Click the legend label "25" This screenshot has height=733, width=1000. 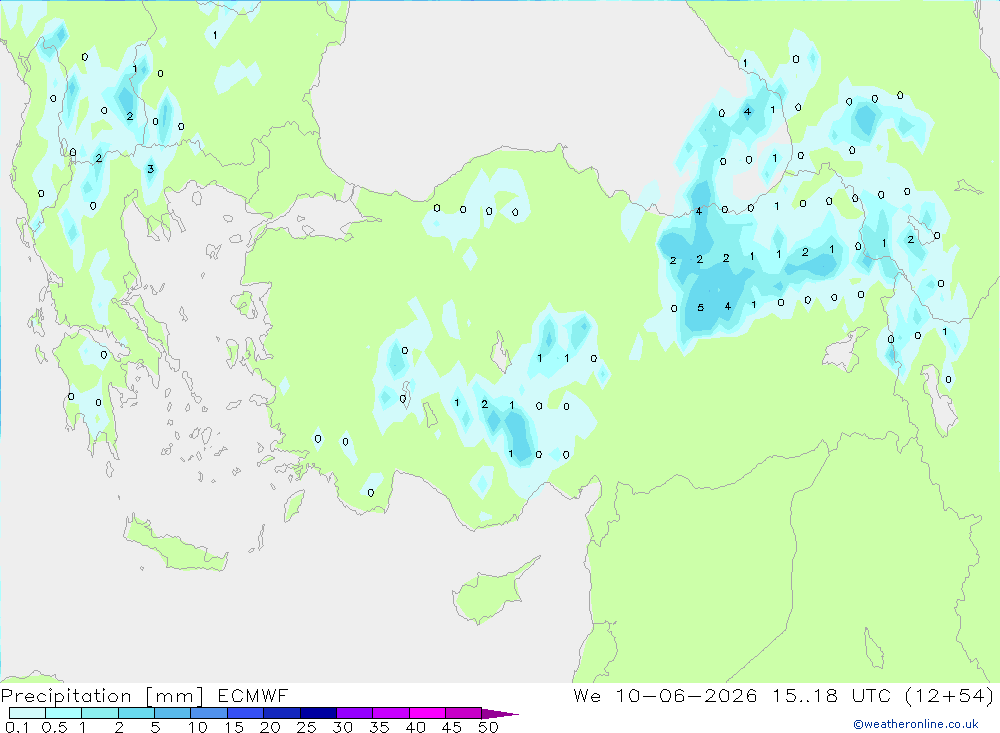click(307, 727)
